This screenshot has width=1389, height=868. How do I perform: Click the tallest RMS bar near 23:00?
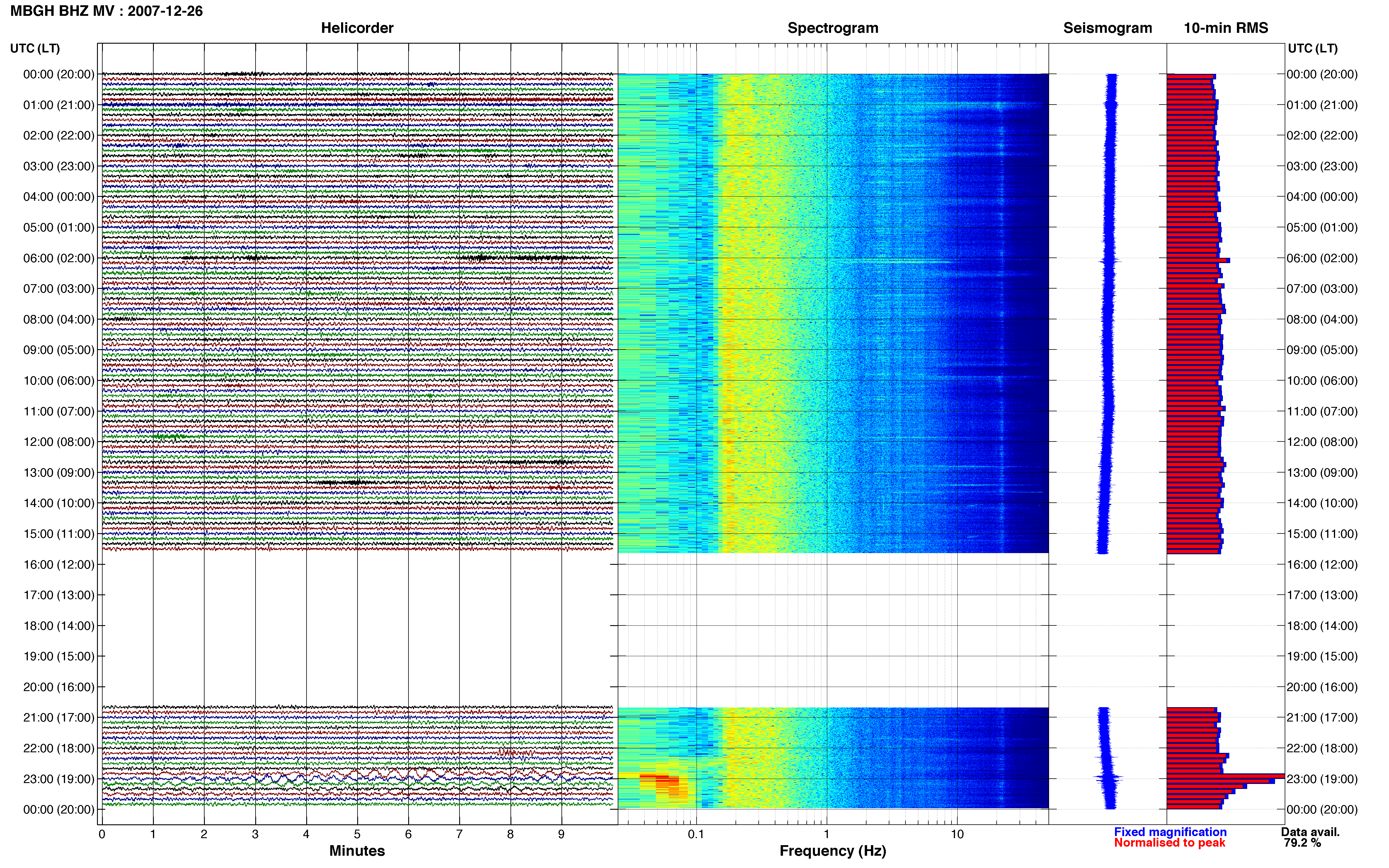[1225, 776]
